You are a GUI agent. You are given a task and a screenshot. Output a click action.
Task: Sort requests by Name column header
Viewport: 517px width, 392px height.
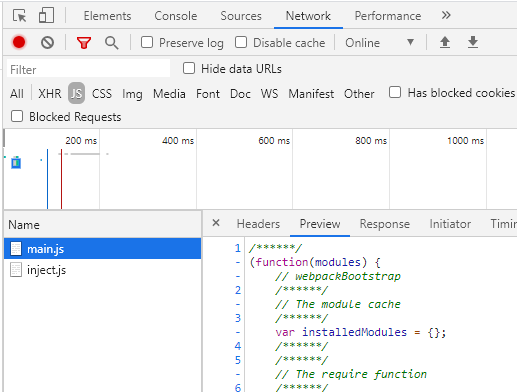[x=102, y=224]
